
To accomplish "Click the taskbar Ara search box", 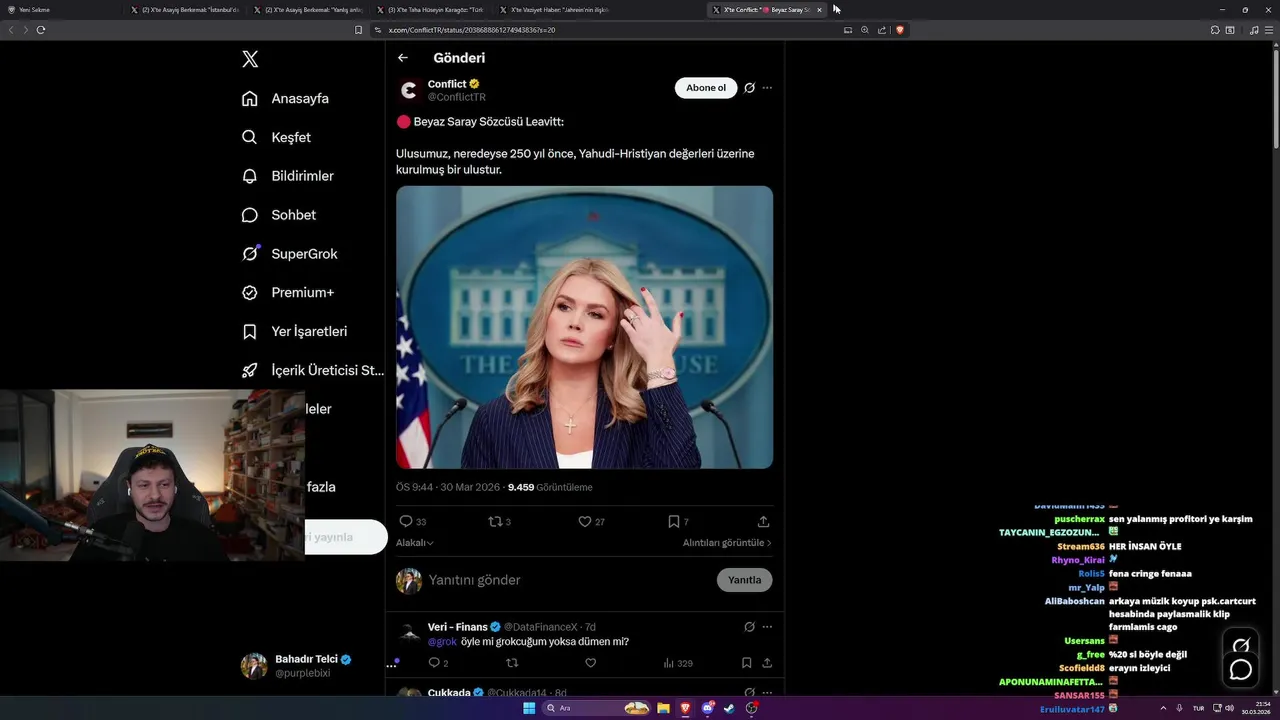I will click(x=598, y=708).
